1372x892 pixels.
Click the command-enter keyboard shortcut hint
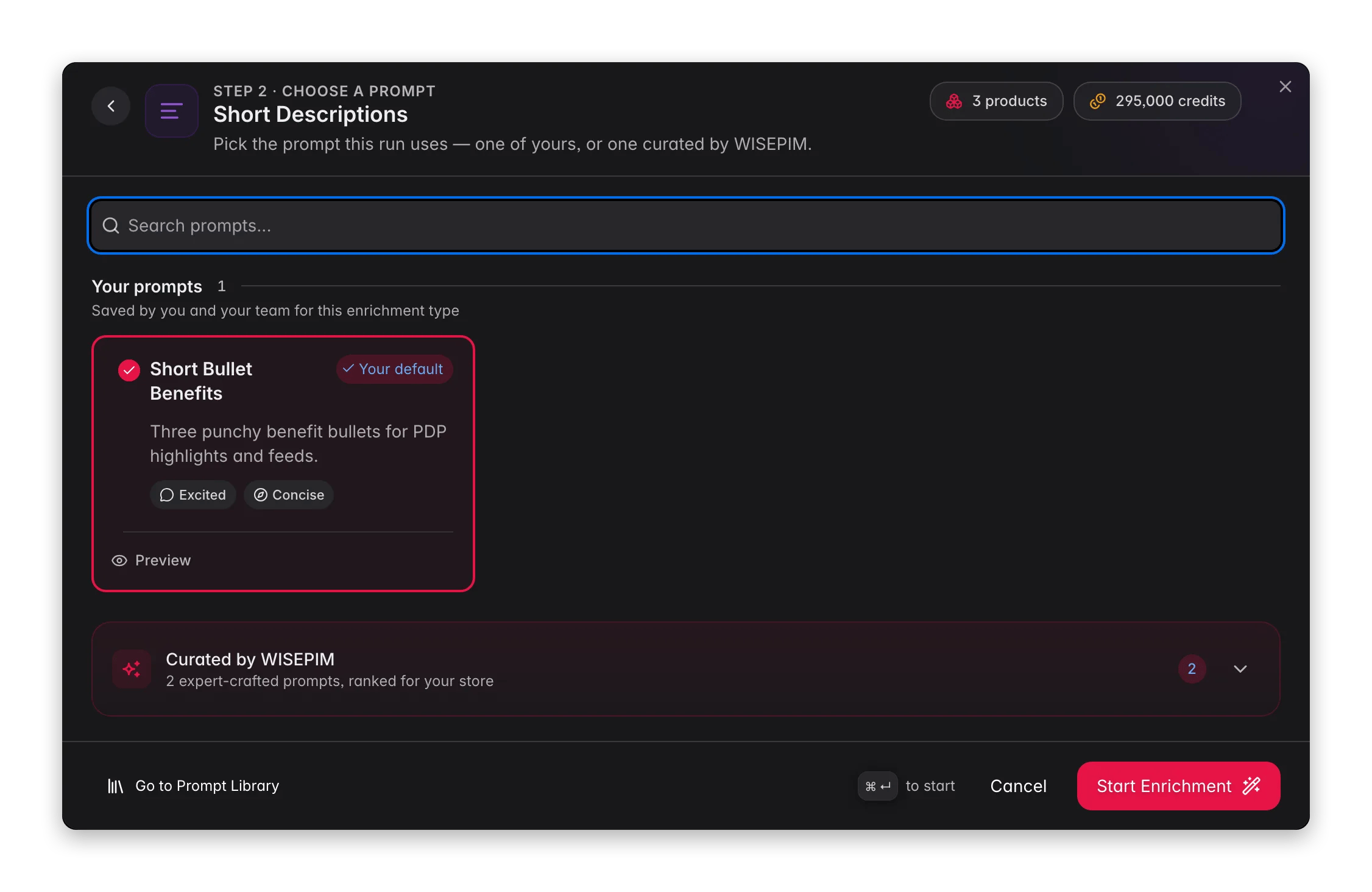point(877,786)
